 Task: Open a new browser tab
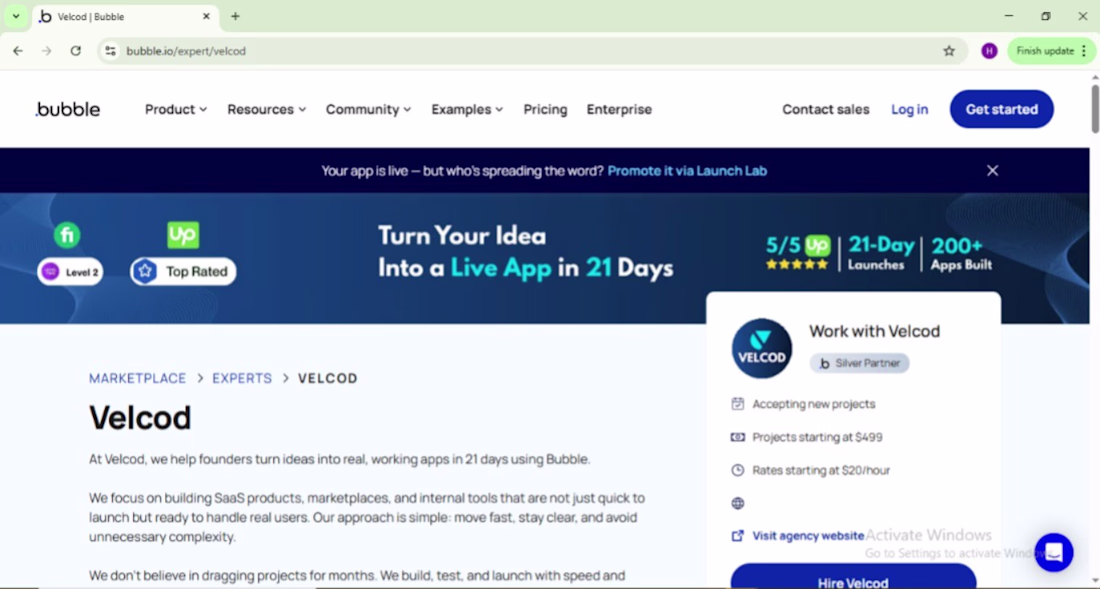coord(235,16)
